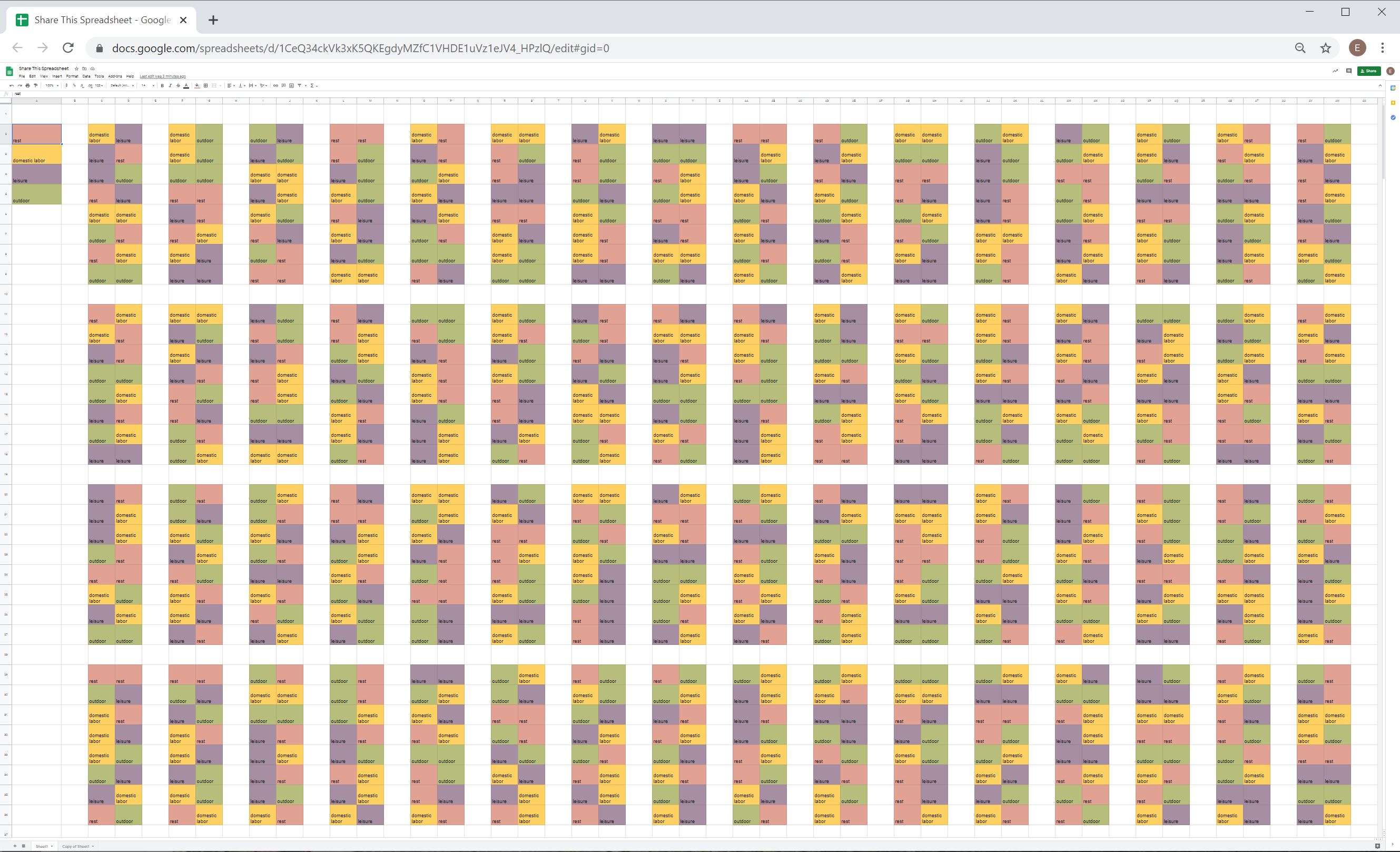Open the 'Last edit was 3 minutes ago' link

[x=163, y=76]
